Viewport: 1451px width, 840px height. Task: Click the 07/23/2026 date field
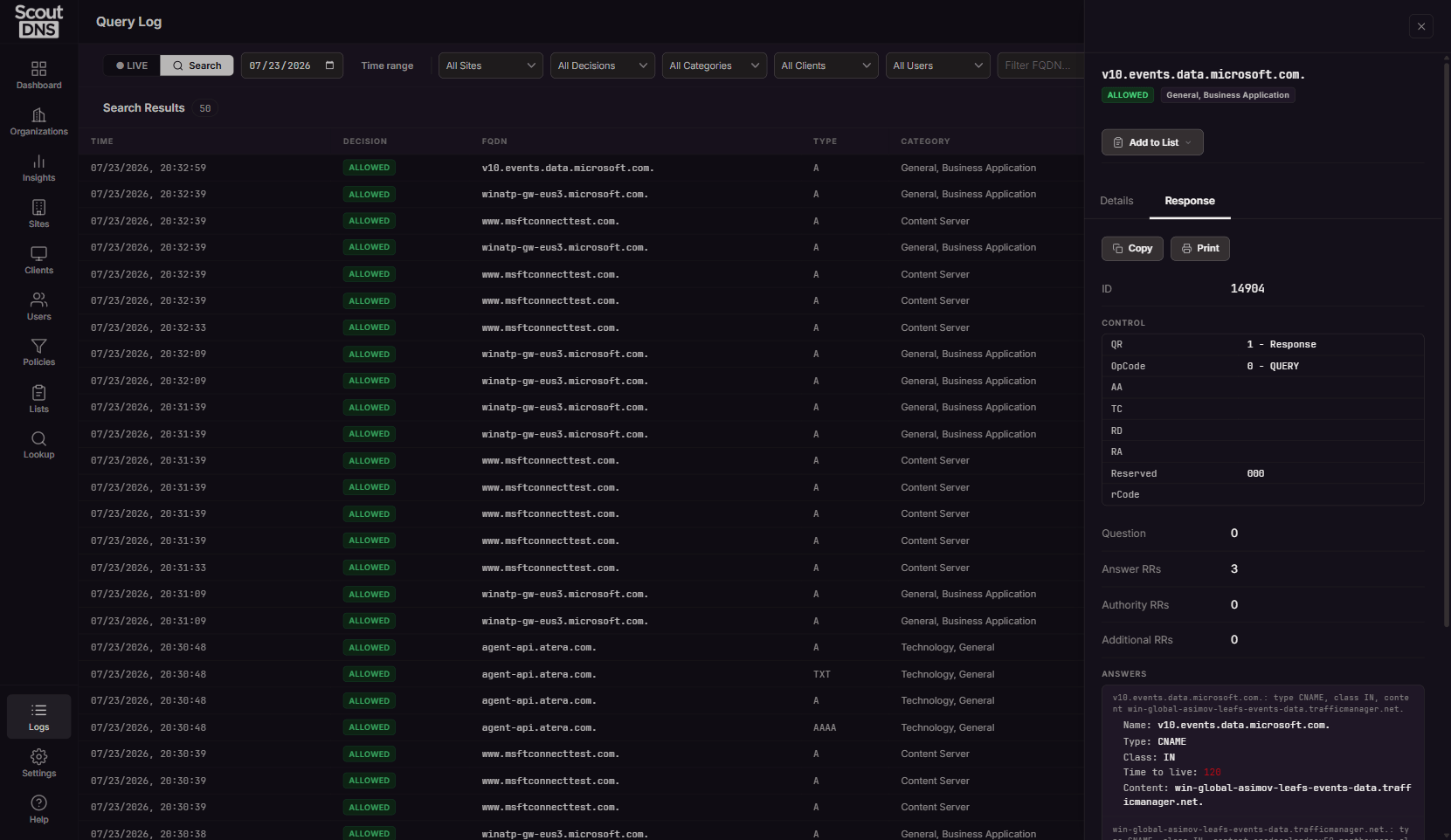pos(292,65)
